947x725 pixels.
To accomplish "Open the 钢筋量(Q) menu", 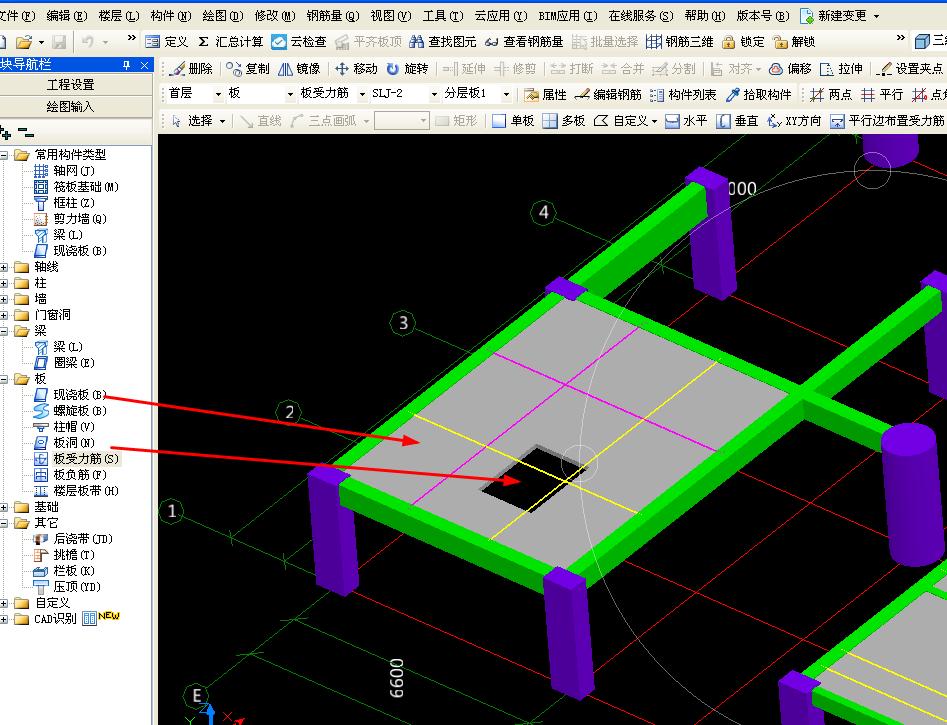I will pyautogui.click(x=333, y=16).
